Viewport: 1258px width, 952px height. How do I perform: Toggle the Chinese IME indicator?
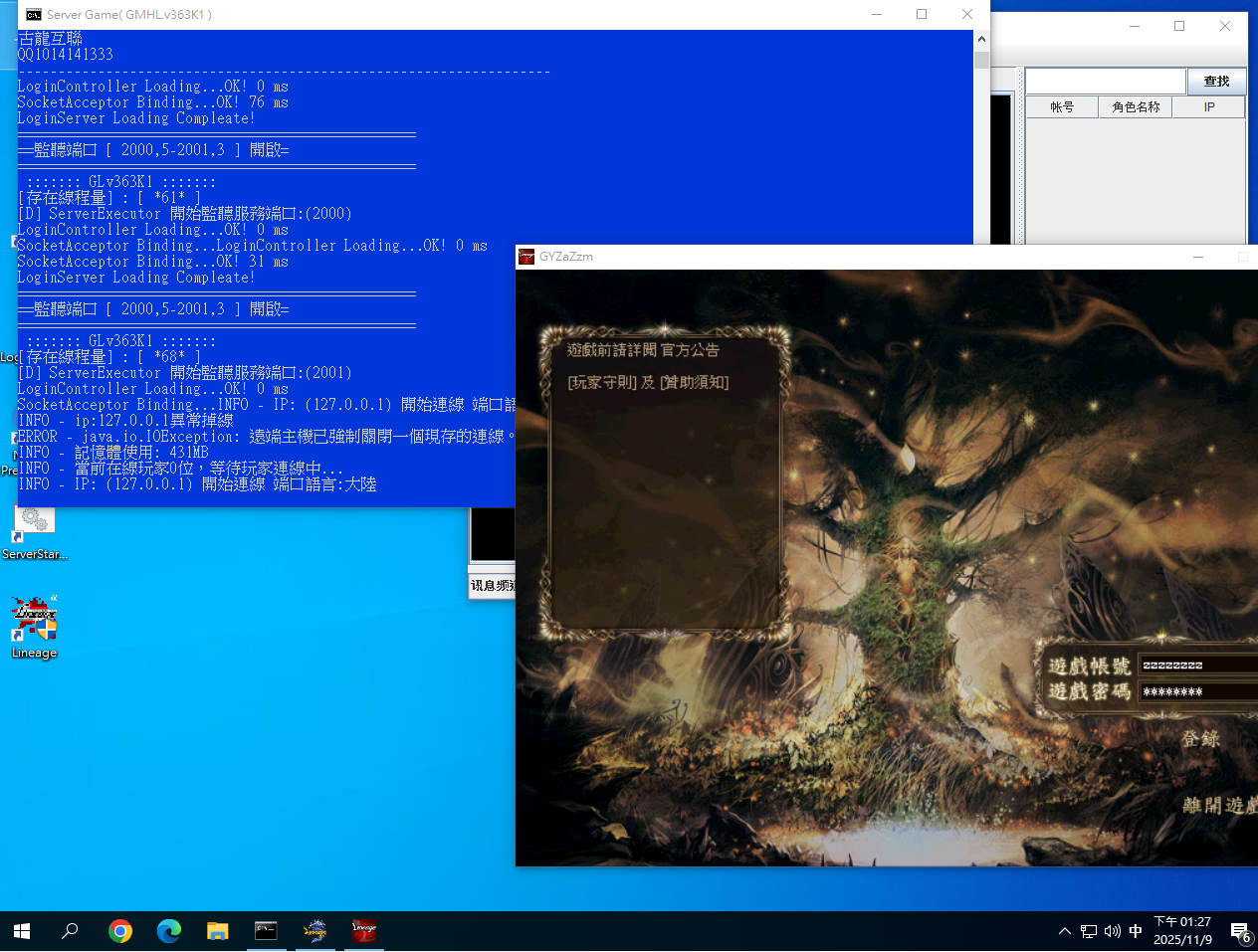point(1136,932)
